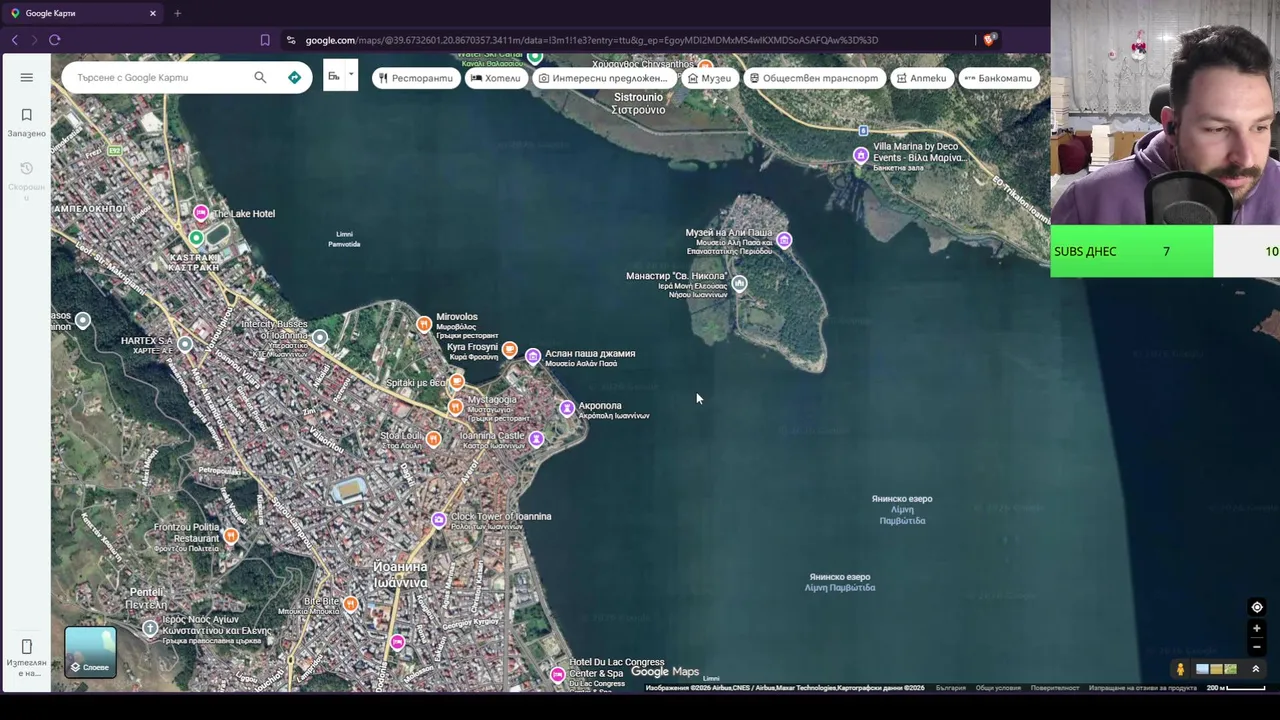Open the Google Maps hamburger menu
The image size is (1280, 720).
click(27, 77)
